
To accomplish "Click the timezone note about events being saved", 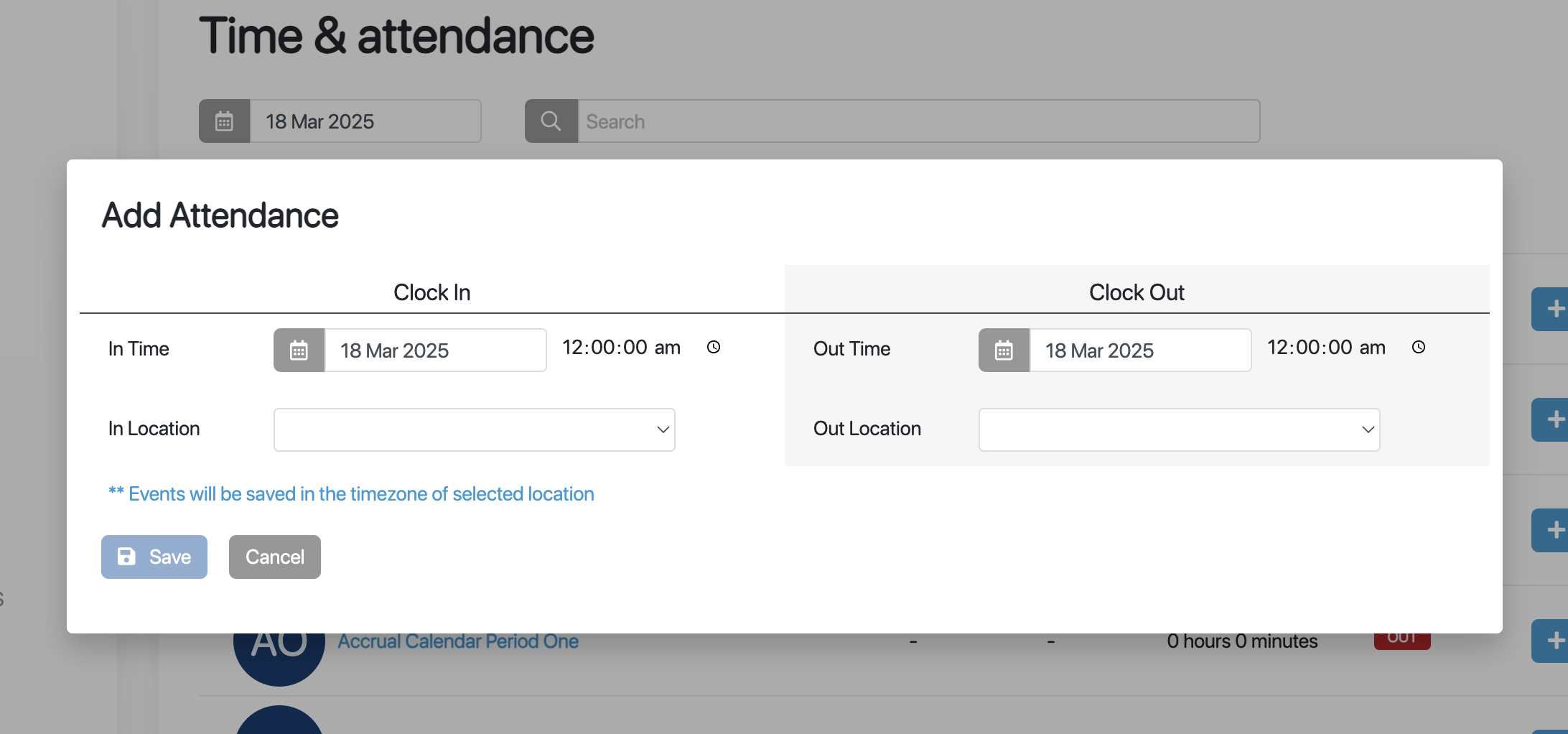I will [351, 494].
